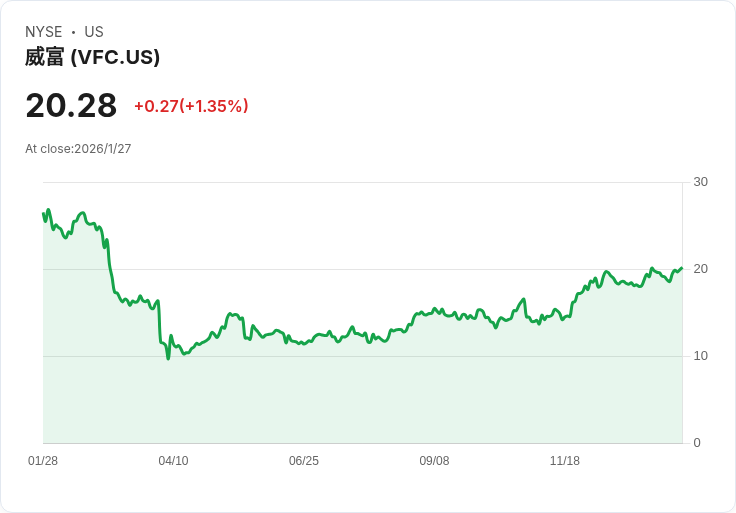Click the At close 2026/1/27 text

(x=78, y=149)
